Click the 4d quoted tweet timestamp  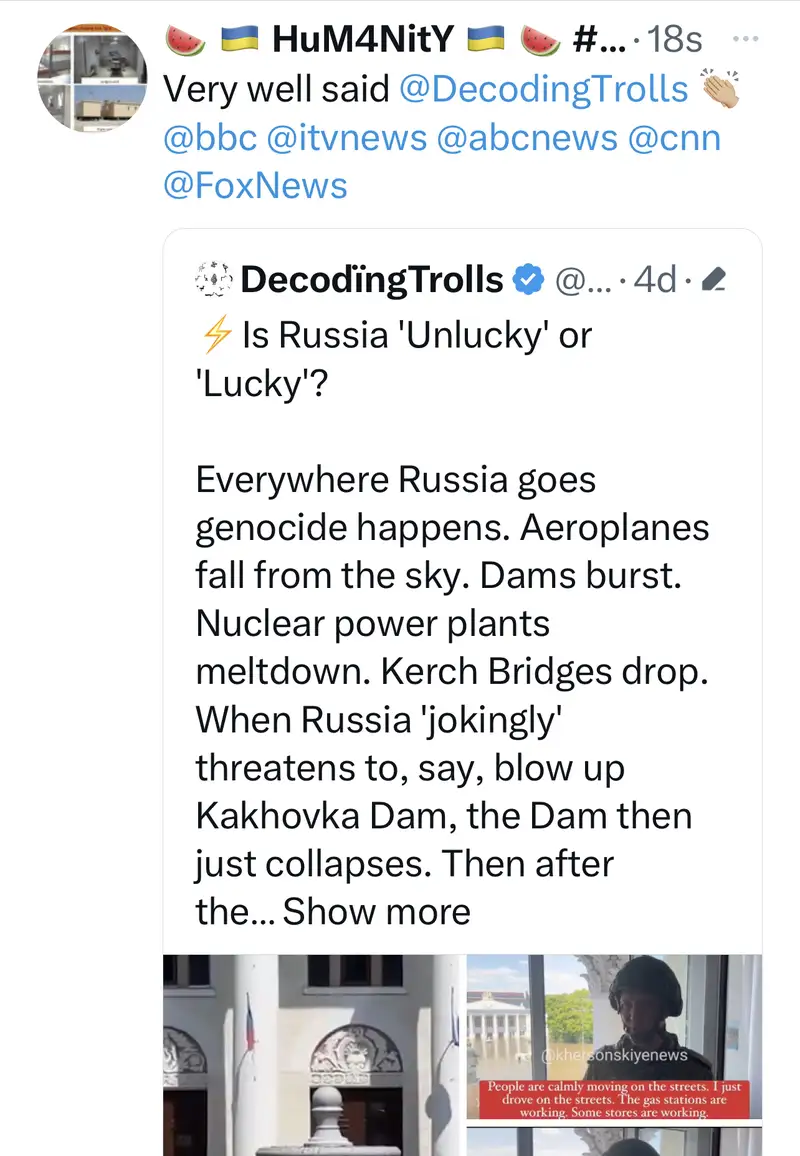(655, 280)
